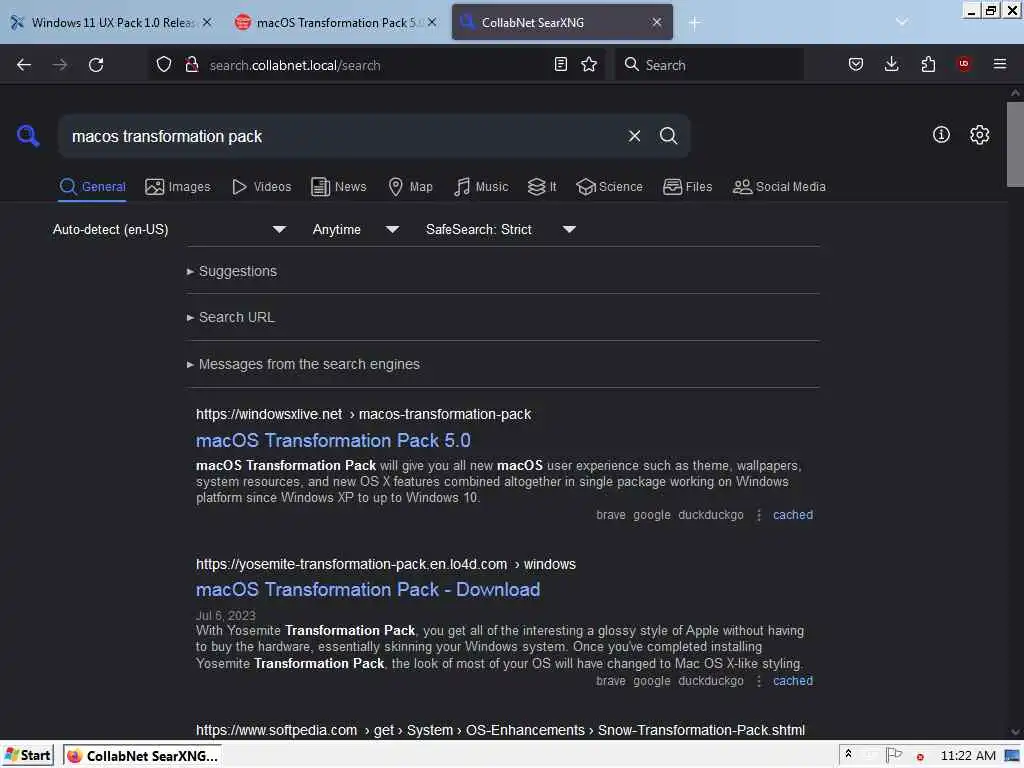Click the softpedia.com result URL
The image size is (1024, 768).
(500, 730)
